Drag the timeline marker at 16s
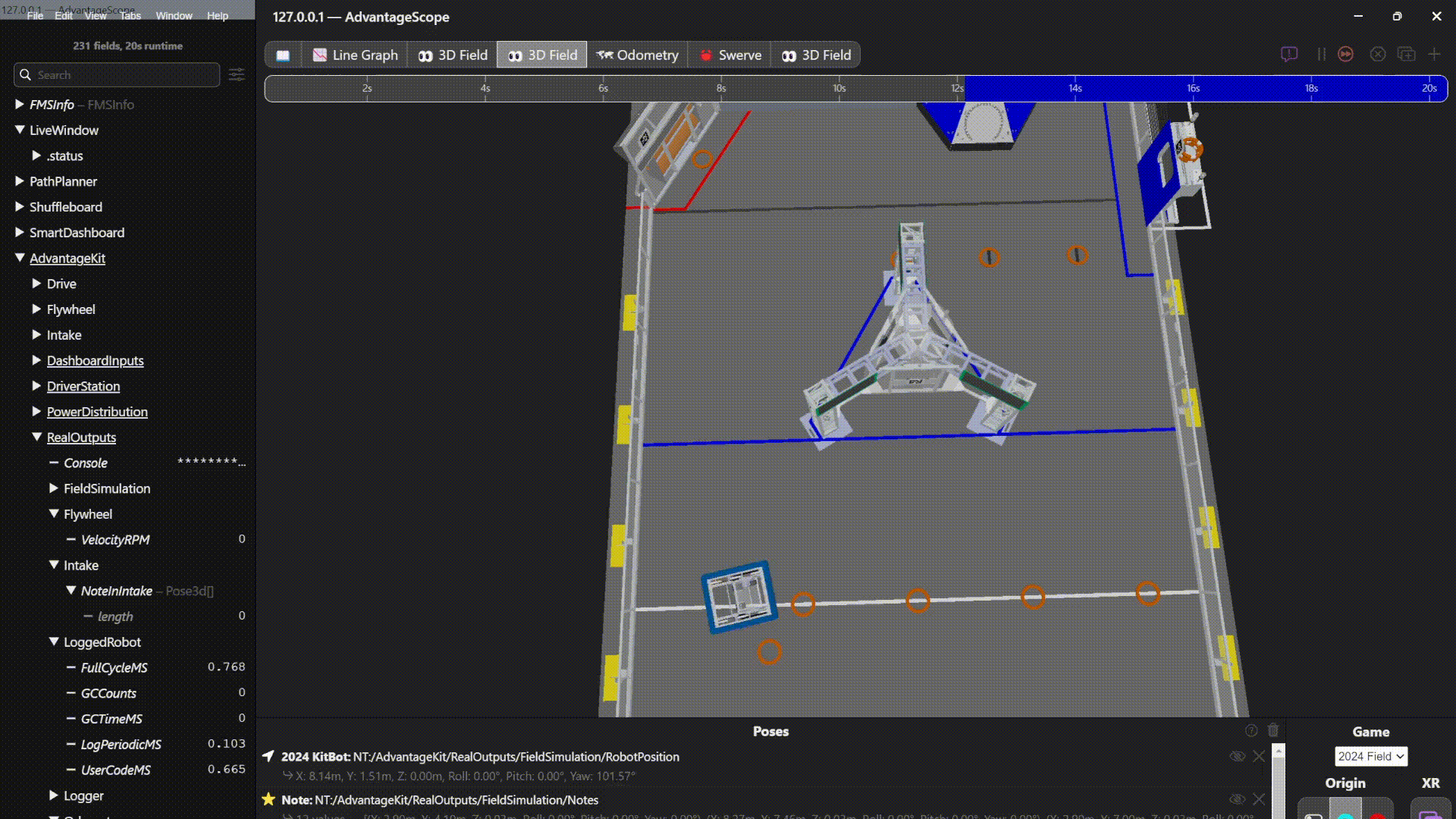Screen dimensions: 1456x819 pos(1192,88)
